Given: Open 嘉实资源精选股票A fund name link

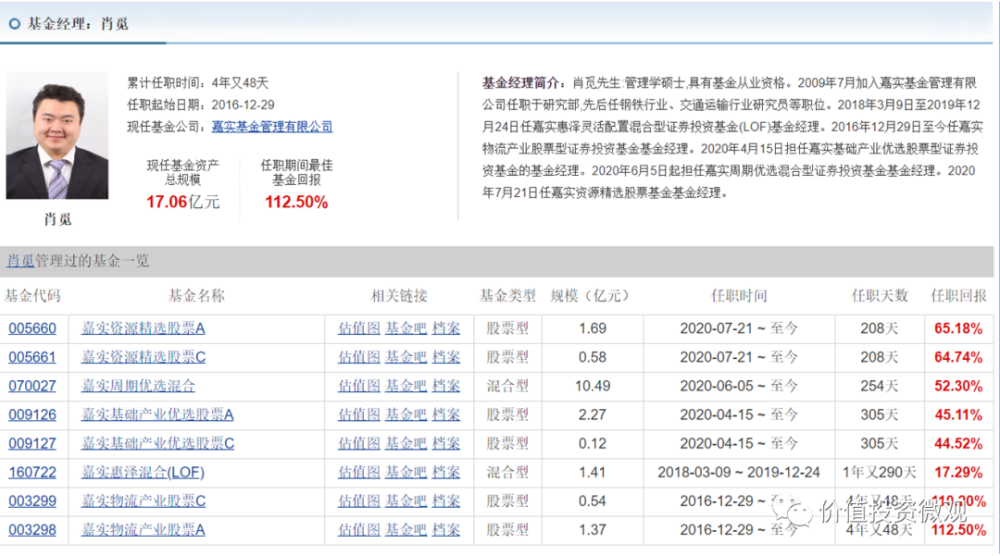Looking at the screenshot, I should (x=143, y=328).
